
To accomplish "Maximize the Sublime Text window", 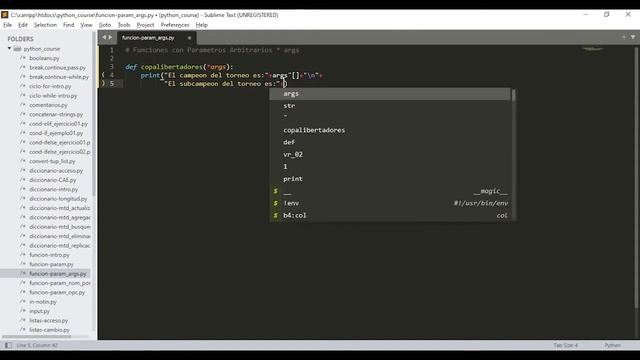I will click(x=607, y=15).
